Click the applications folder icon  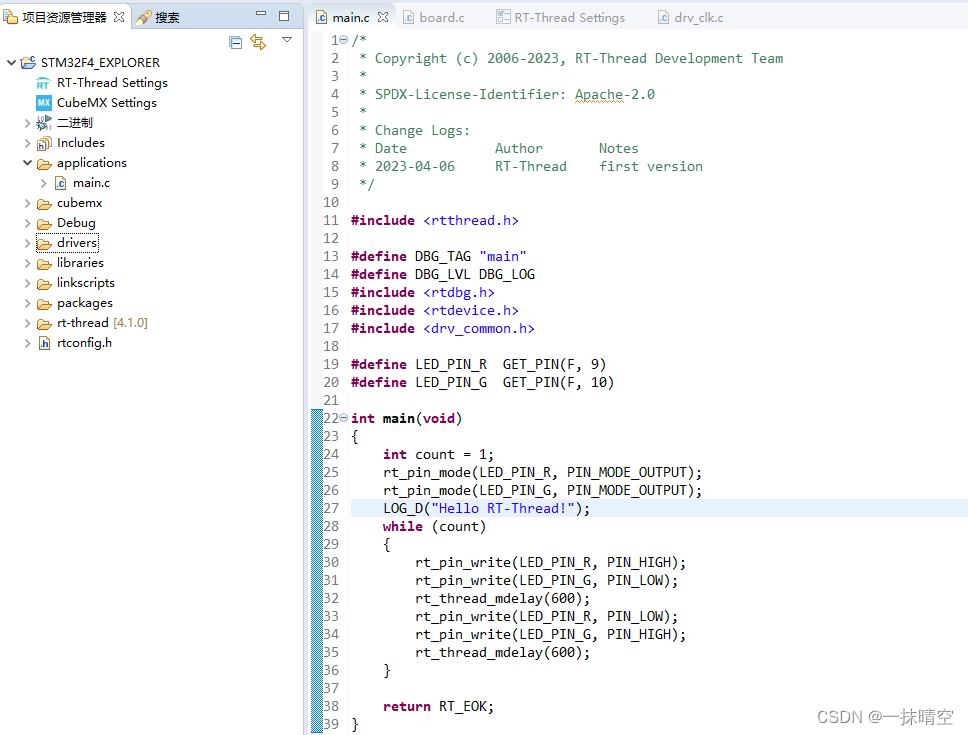[44, 164]
